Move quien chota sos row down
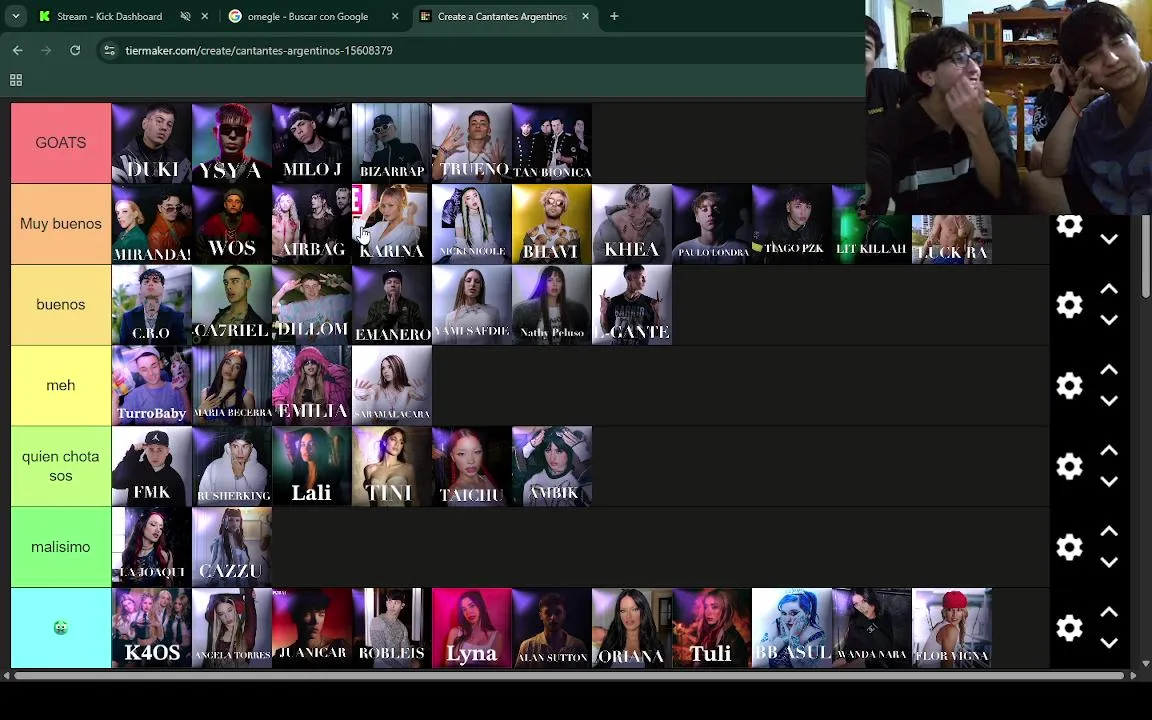The height and width of the screenshot is (720, 1152). (1109, 481)
